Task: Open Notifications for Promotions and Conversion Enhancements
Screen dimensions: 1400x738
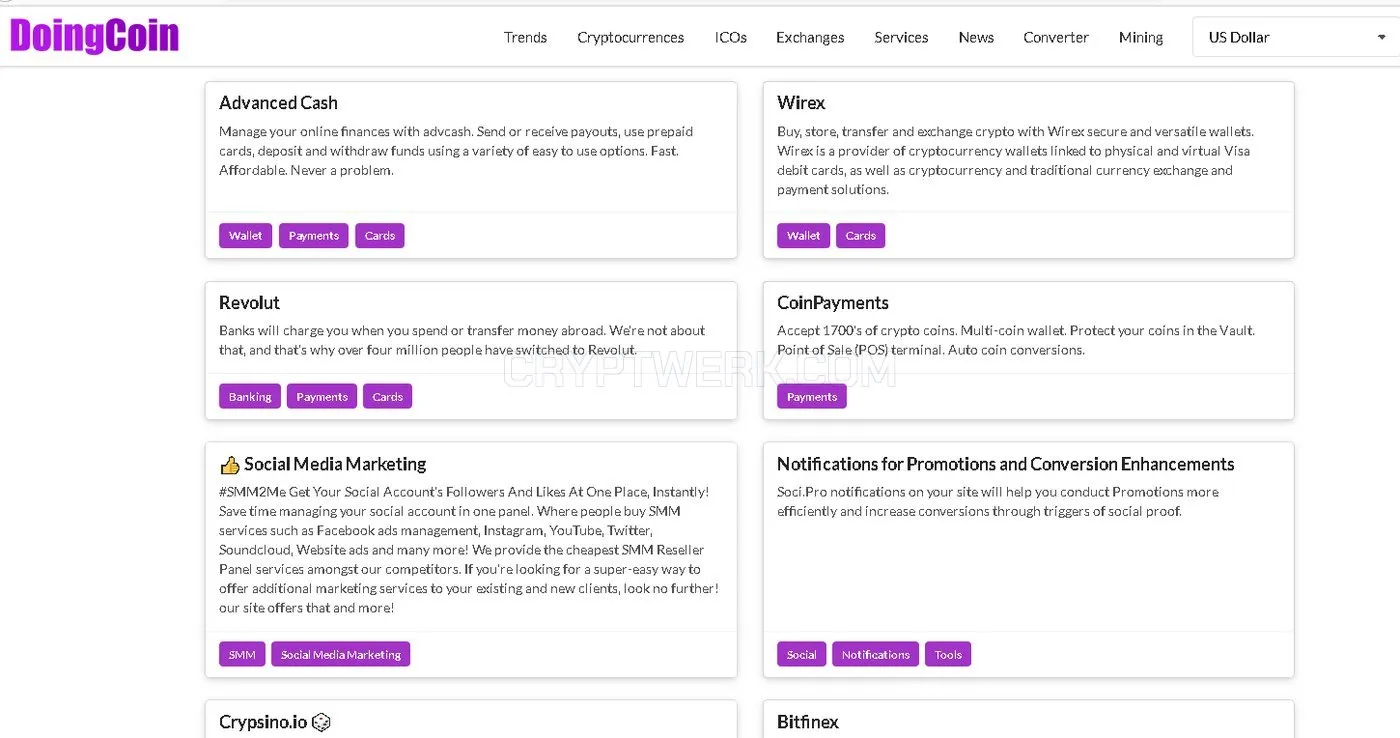Action: [x=1006, y=464]
